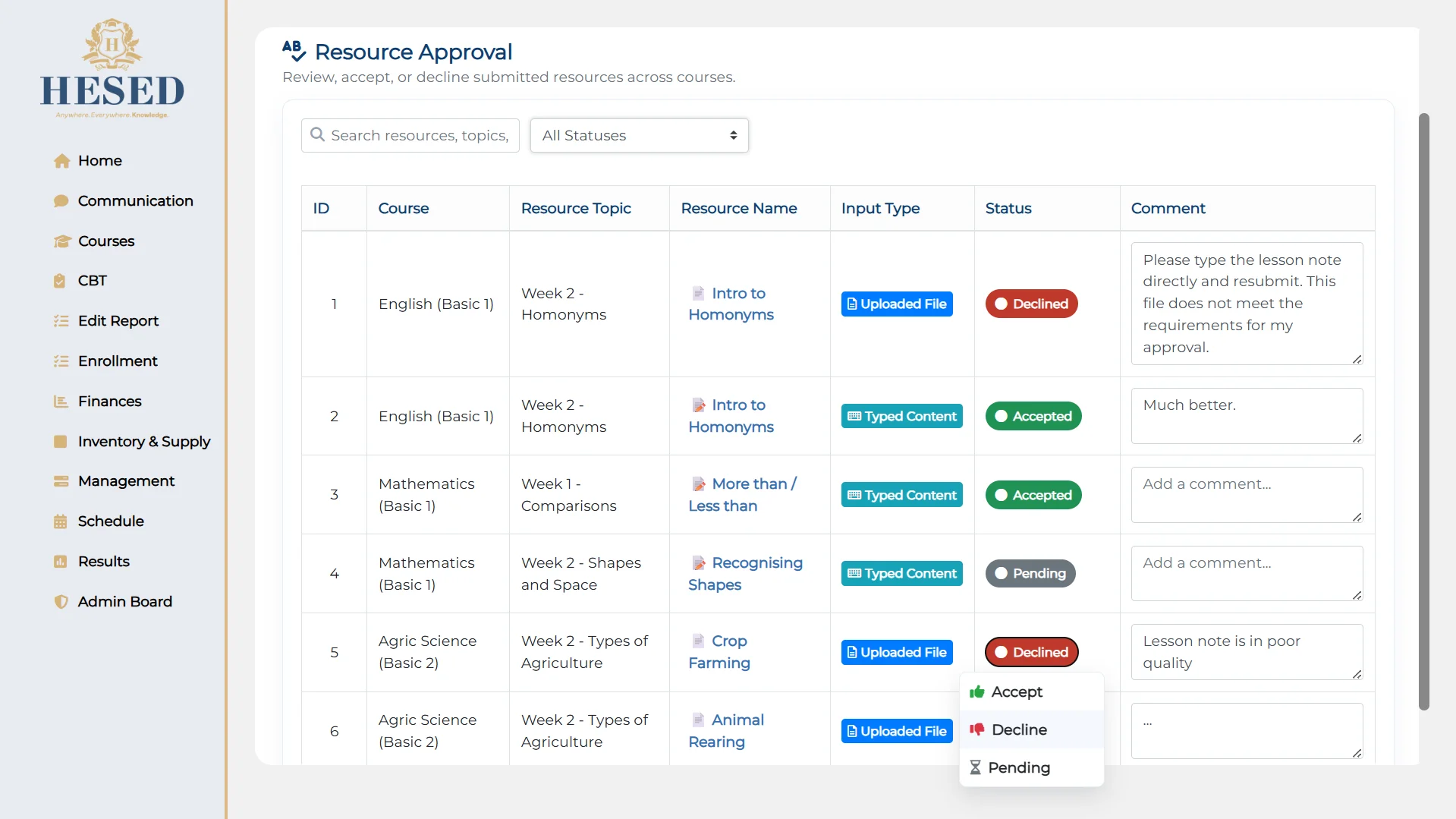Open the All Statuses filter dropdown
Screen dimensions: 1456x819
click(x=639, y=135)
